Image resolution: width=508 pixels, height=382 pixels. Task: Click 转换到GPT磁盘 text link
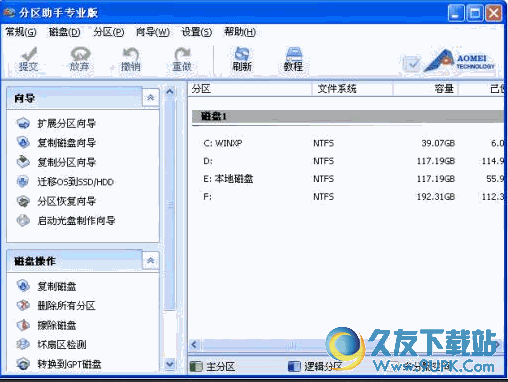pos(69,364)
